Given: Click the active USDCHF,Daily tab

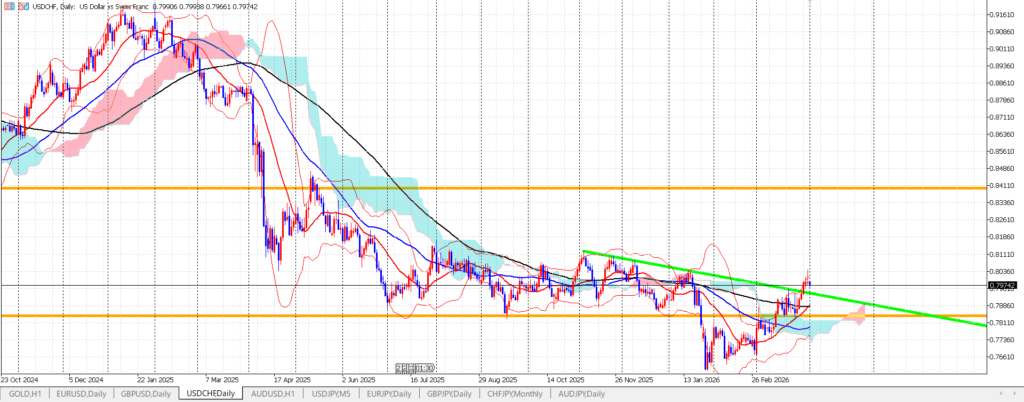Looking at the screenshot, I should [x=211, y=394].
